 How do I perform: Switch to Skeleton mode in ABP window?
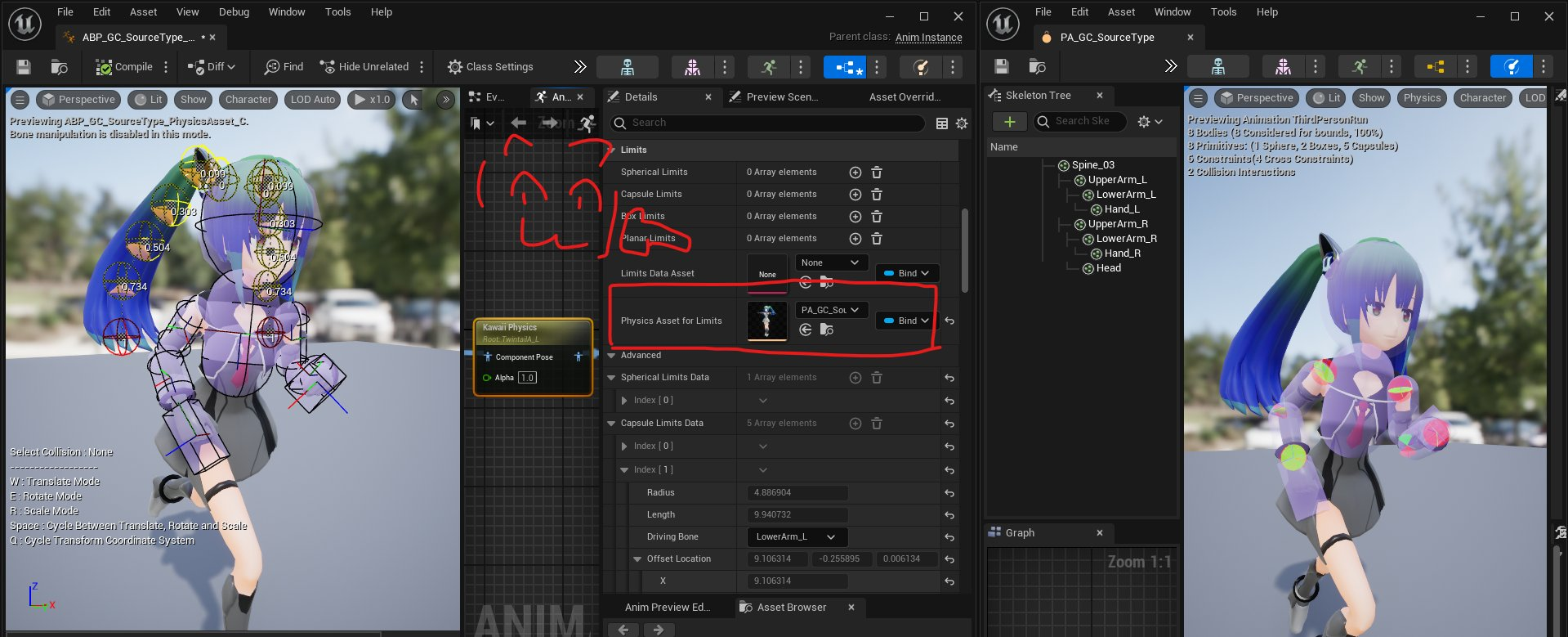click(628, 67)
